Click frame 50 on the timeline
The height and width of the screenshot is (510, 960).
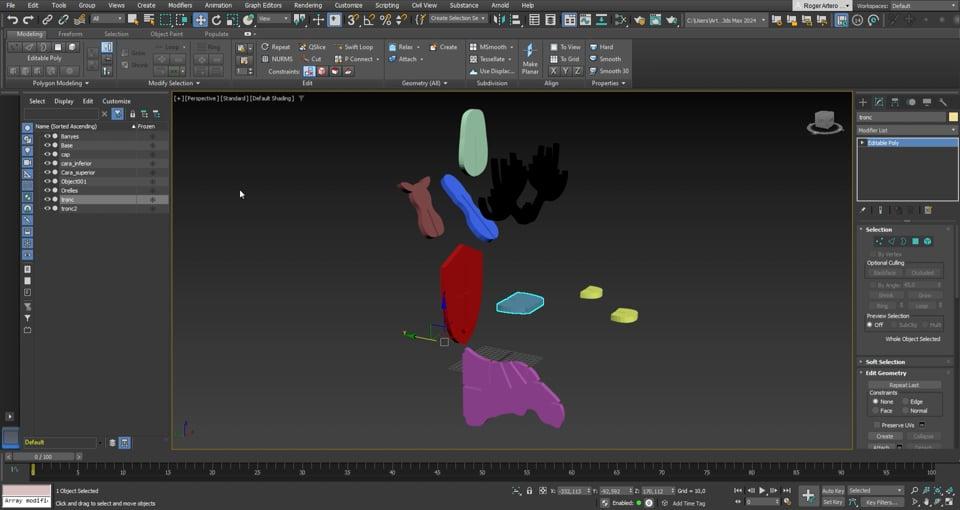482,470
